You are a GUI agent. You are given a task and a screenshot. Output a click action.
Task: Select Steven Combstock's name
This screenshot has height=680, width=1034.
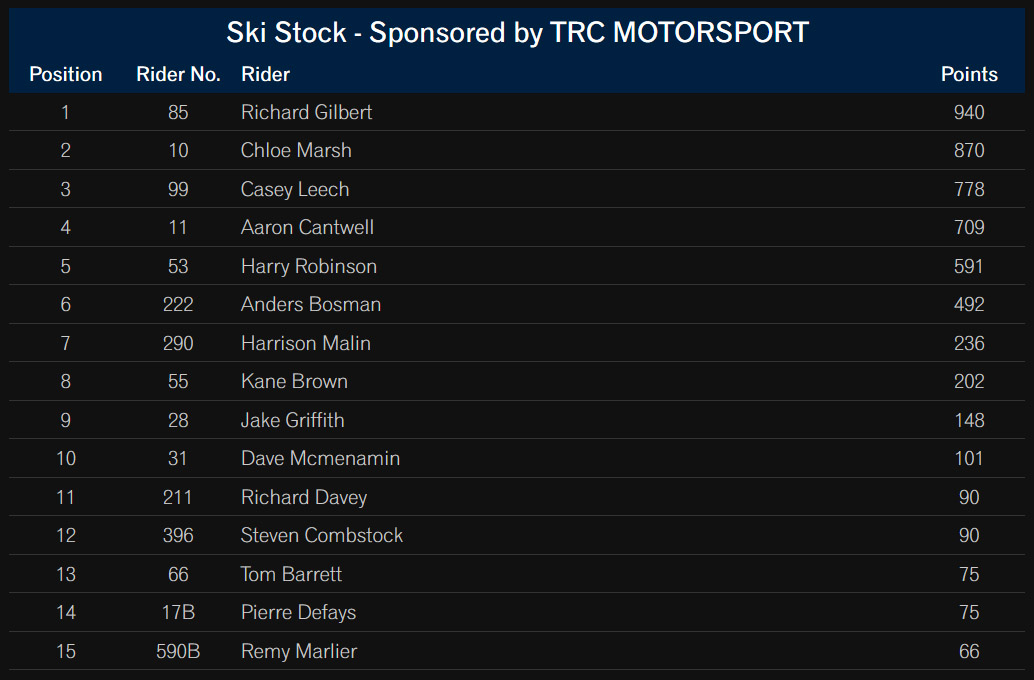[321, 536]
